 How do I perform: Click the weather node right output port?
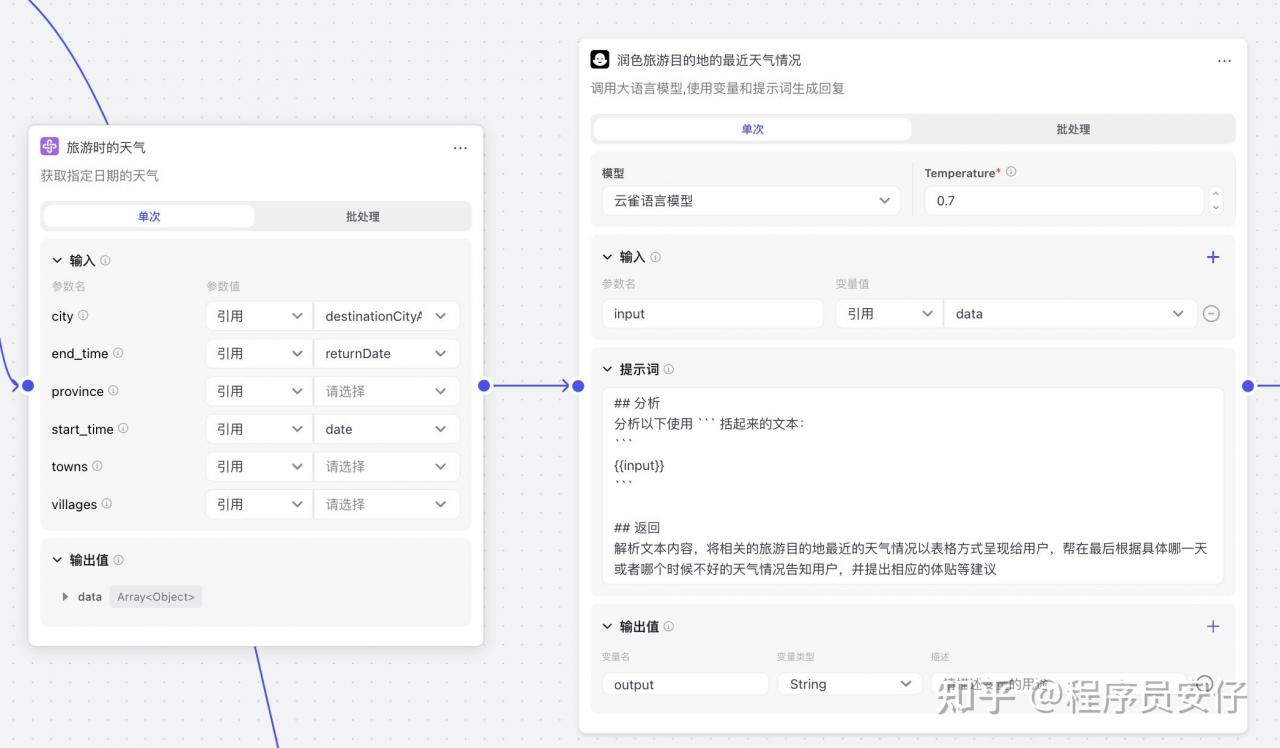click(484, 385)
